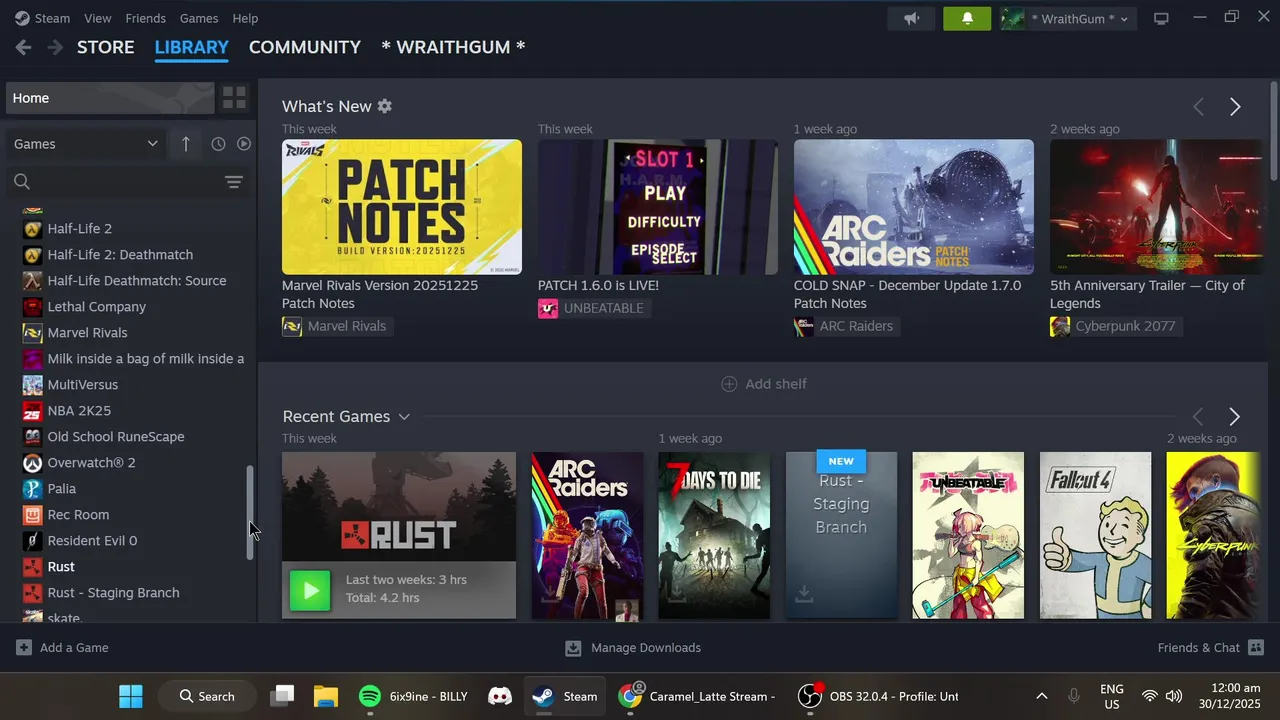This screenshot has width=1280, height=720.
Task: Open Windows Start button
Action: coord(131,696)
